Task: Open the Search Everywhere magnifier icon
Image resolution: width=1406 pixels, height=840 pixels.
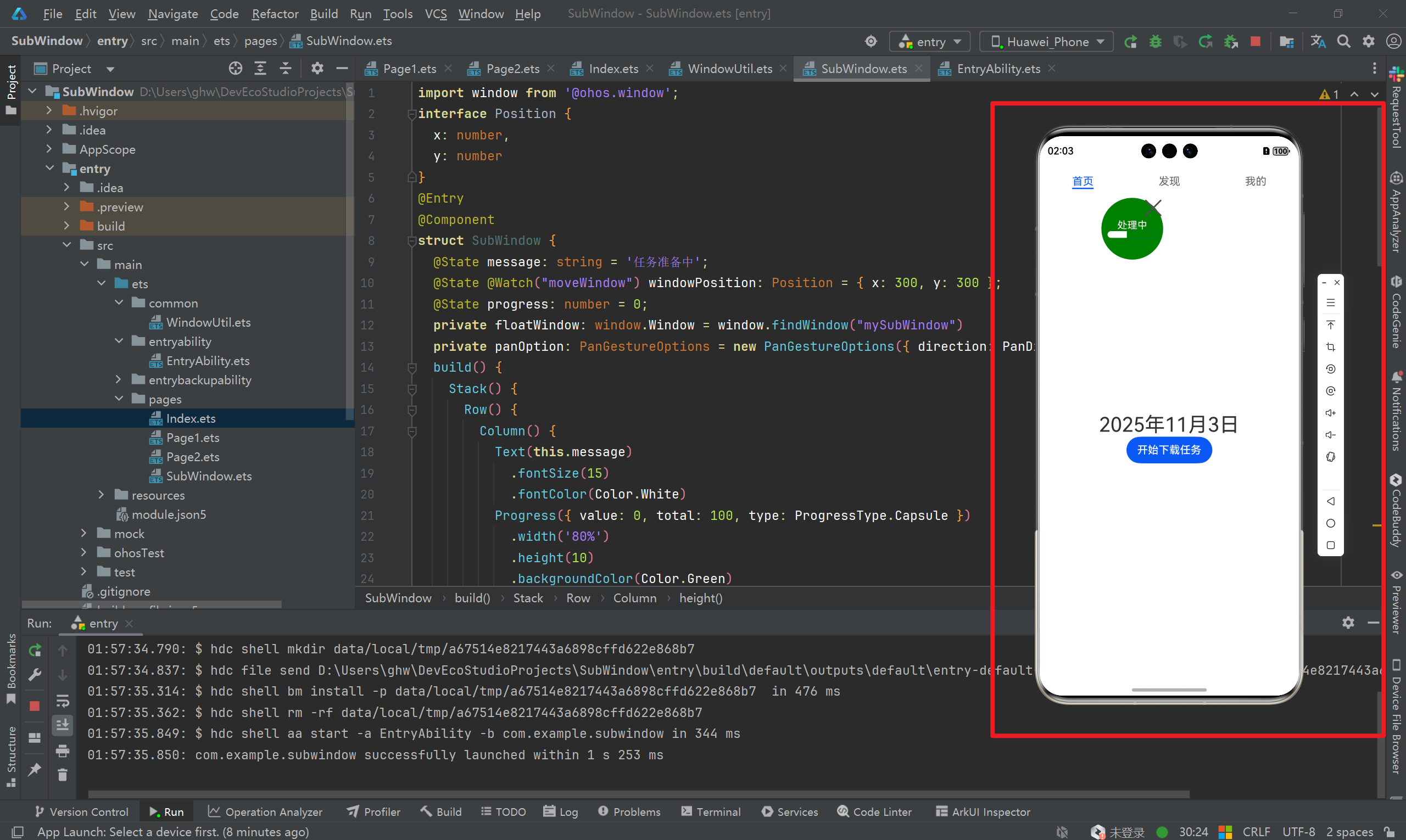Action: (x=1343, y=41)
